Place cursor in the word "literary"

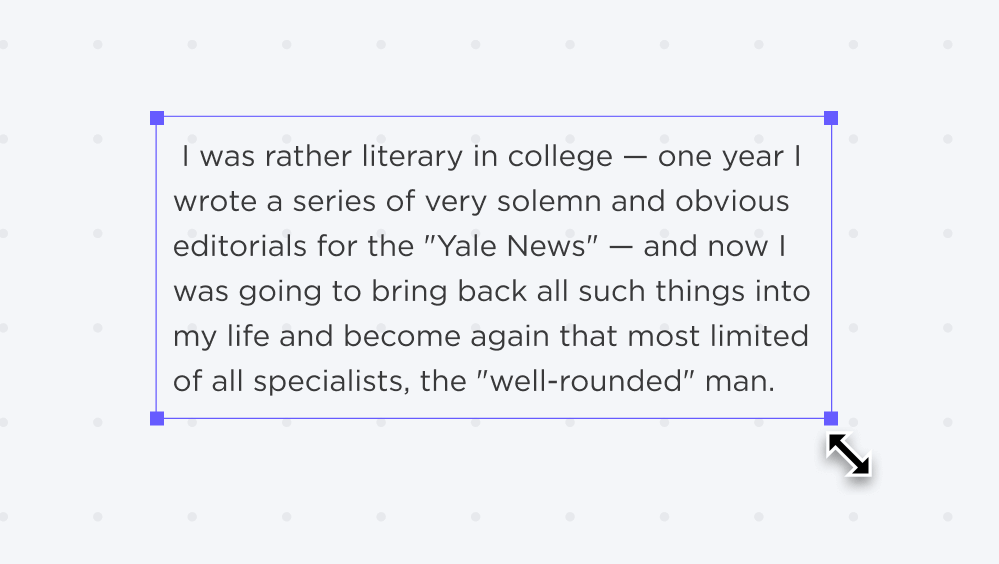412,157
